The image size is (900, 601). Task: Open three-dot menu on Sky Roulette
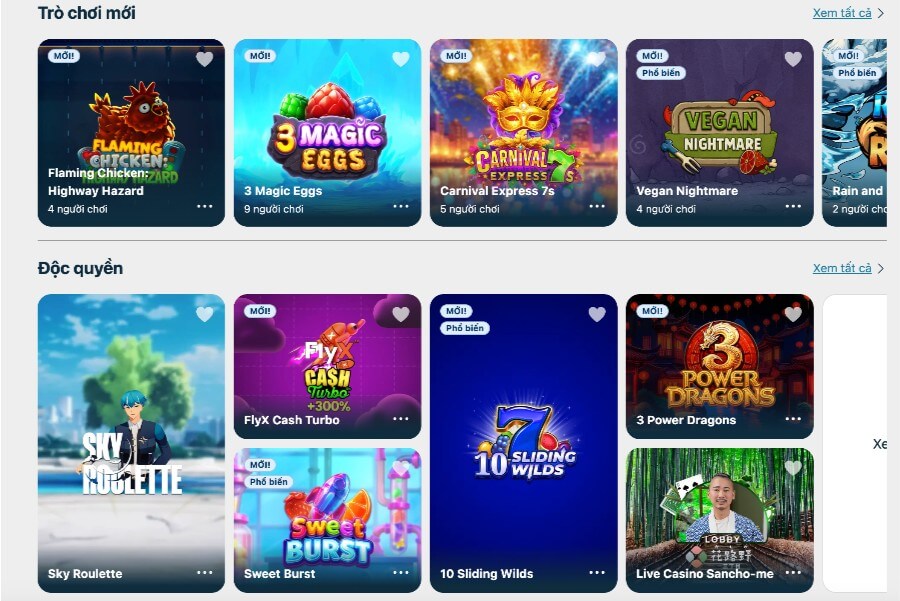(x=204, y=572)
